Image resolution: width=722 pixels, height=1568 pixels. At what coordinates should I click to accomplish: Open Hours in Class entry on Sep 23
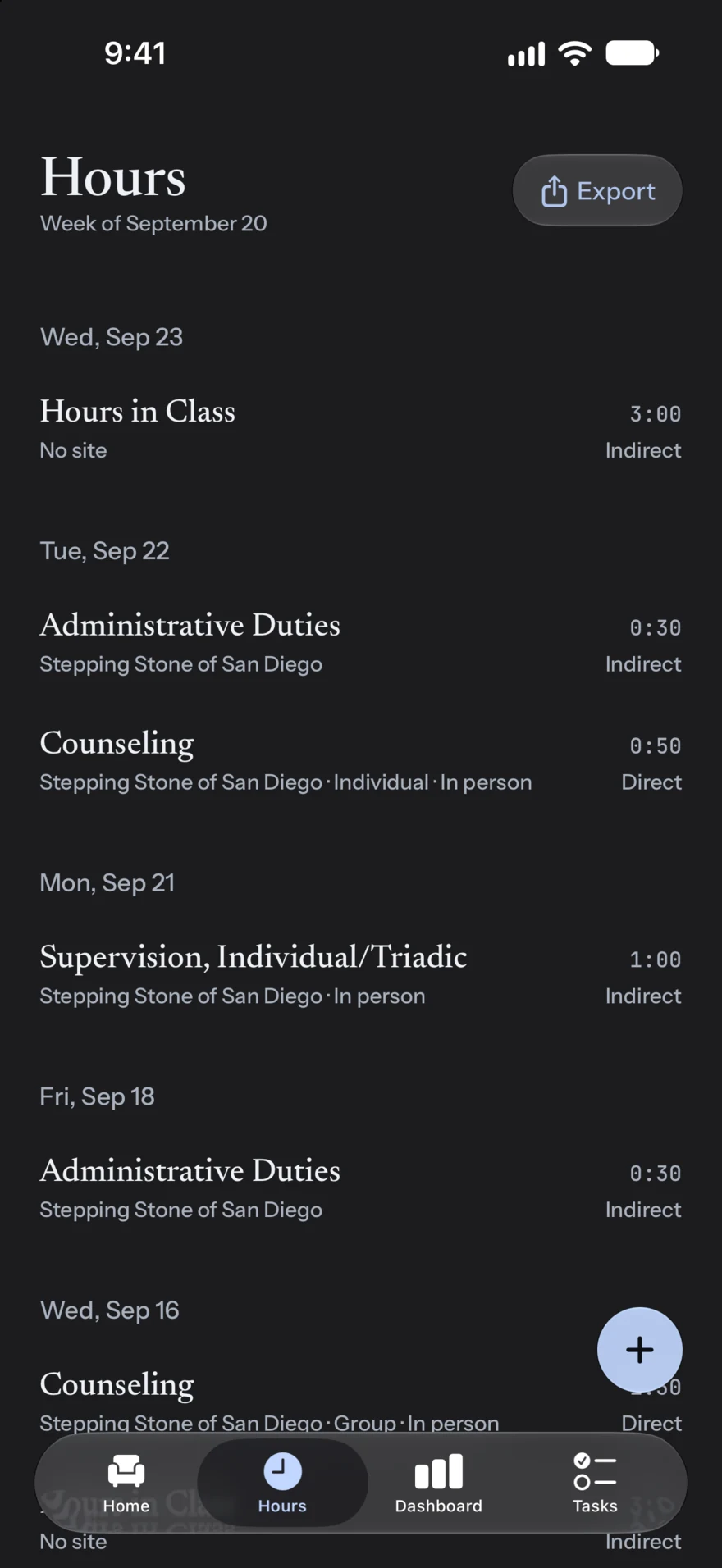coord(361,429)
